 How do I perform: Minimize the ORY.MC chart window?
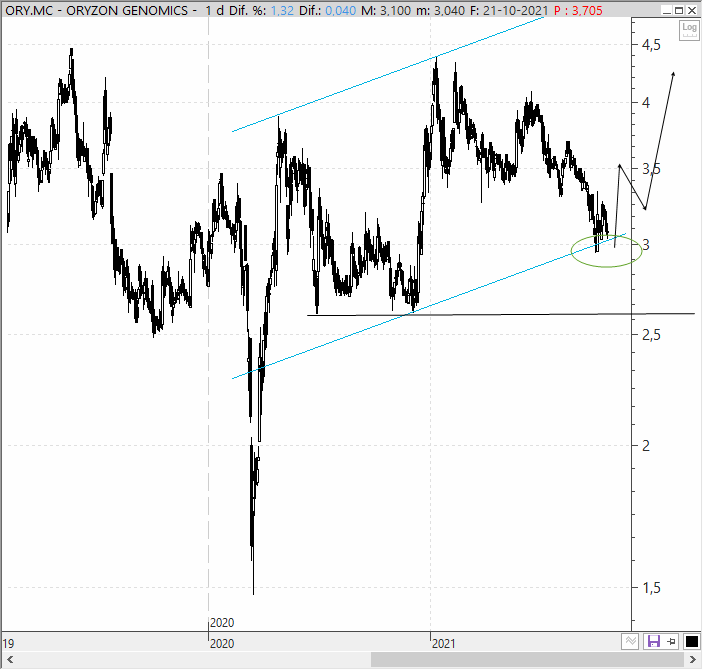pyautogui.click(x=667, y=10)
